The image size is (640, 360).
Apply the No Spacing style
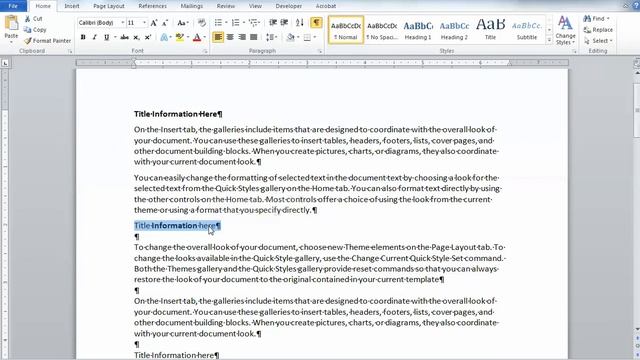click(382, 30)
